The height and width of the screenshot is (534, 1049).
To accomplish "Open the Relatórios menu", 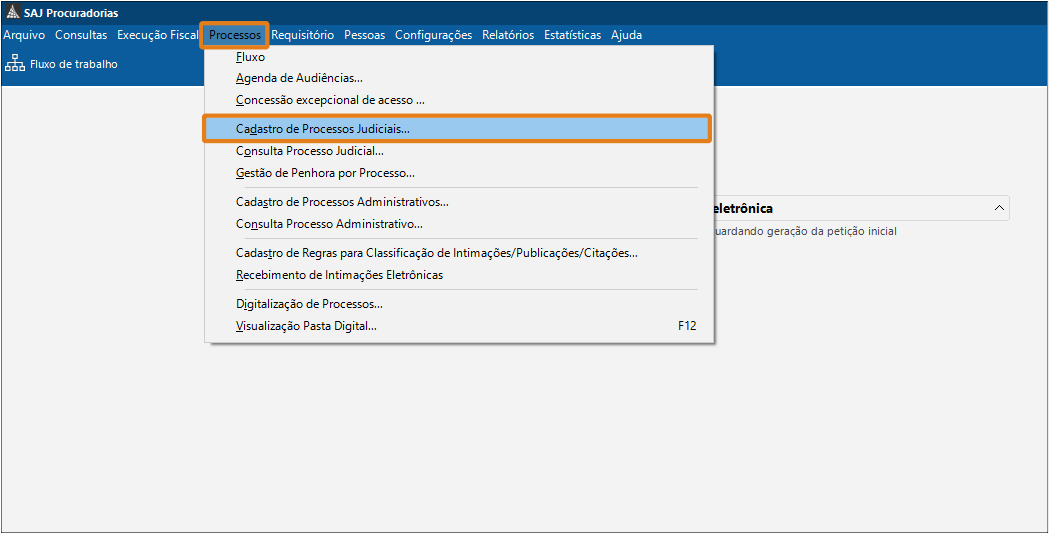I will (508, 35).
